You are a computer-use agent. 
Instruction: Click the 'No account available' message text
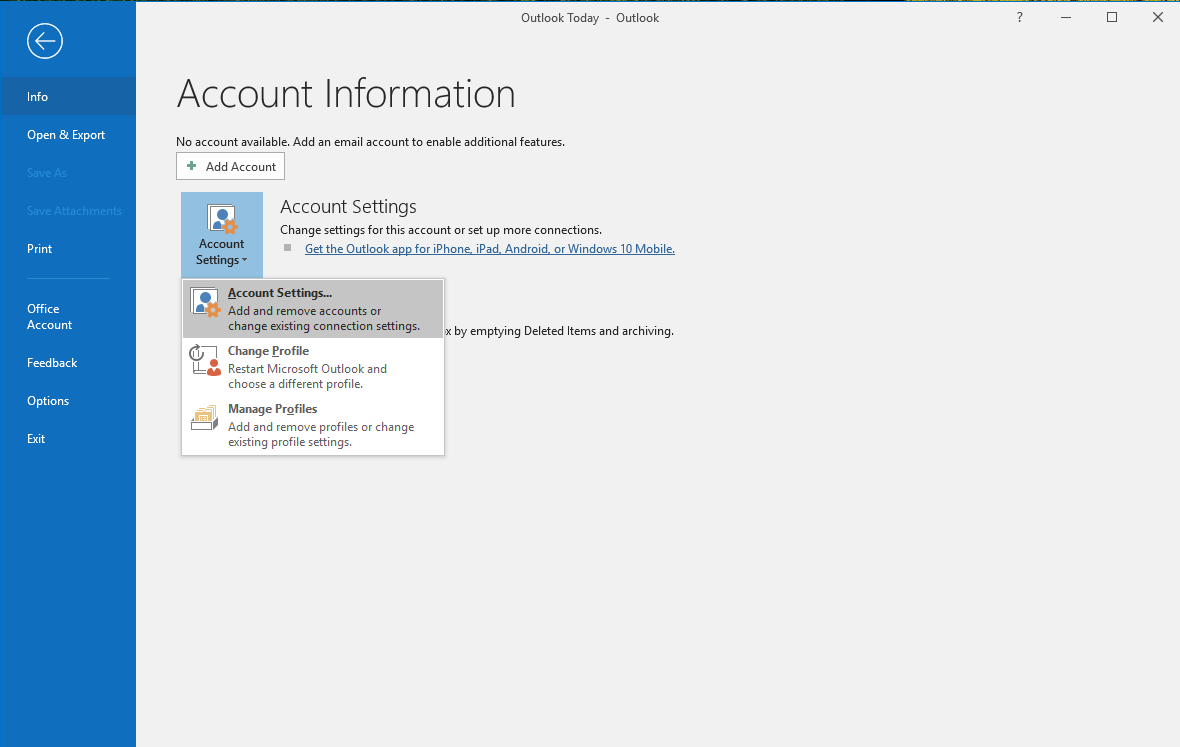click(x=370, y=141)
